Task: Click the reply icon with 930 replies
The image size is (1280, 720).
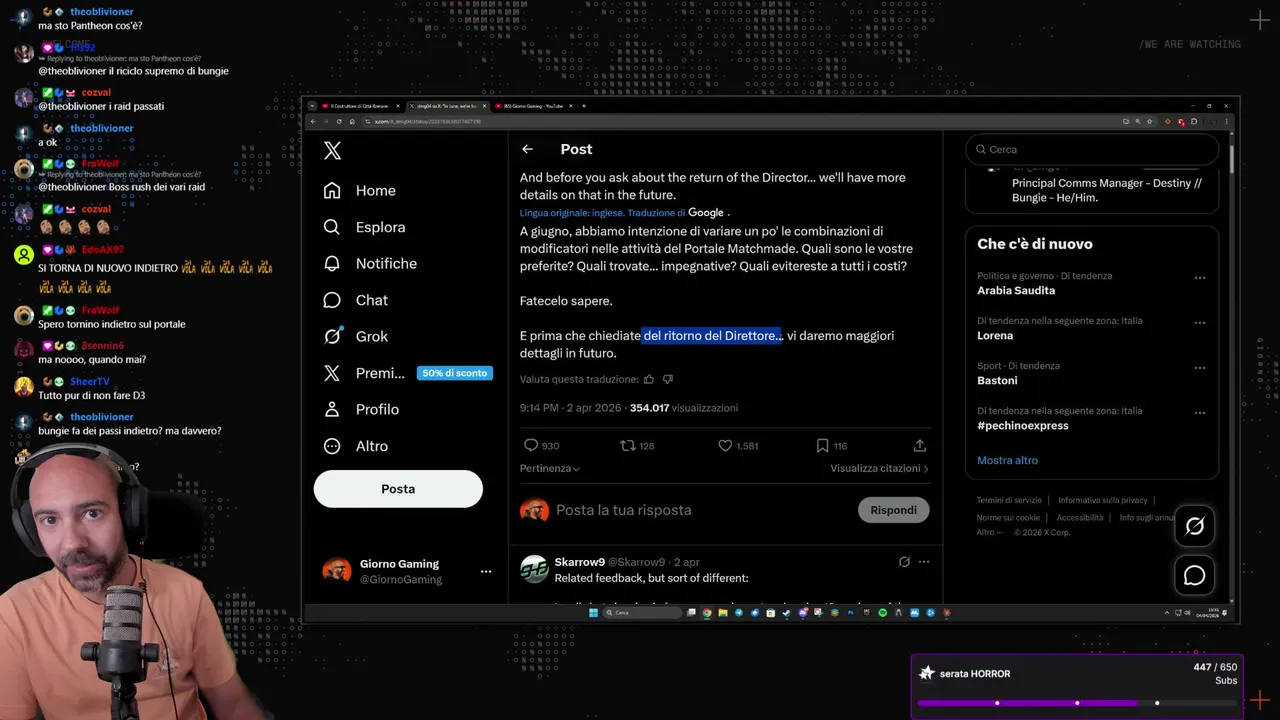Action: click(531, 445)
